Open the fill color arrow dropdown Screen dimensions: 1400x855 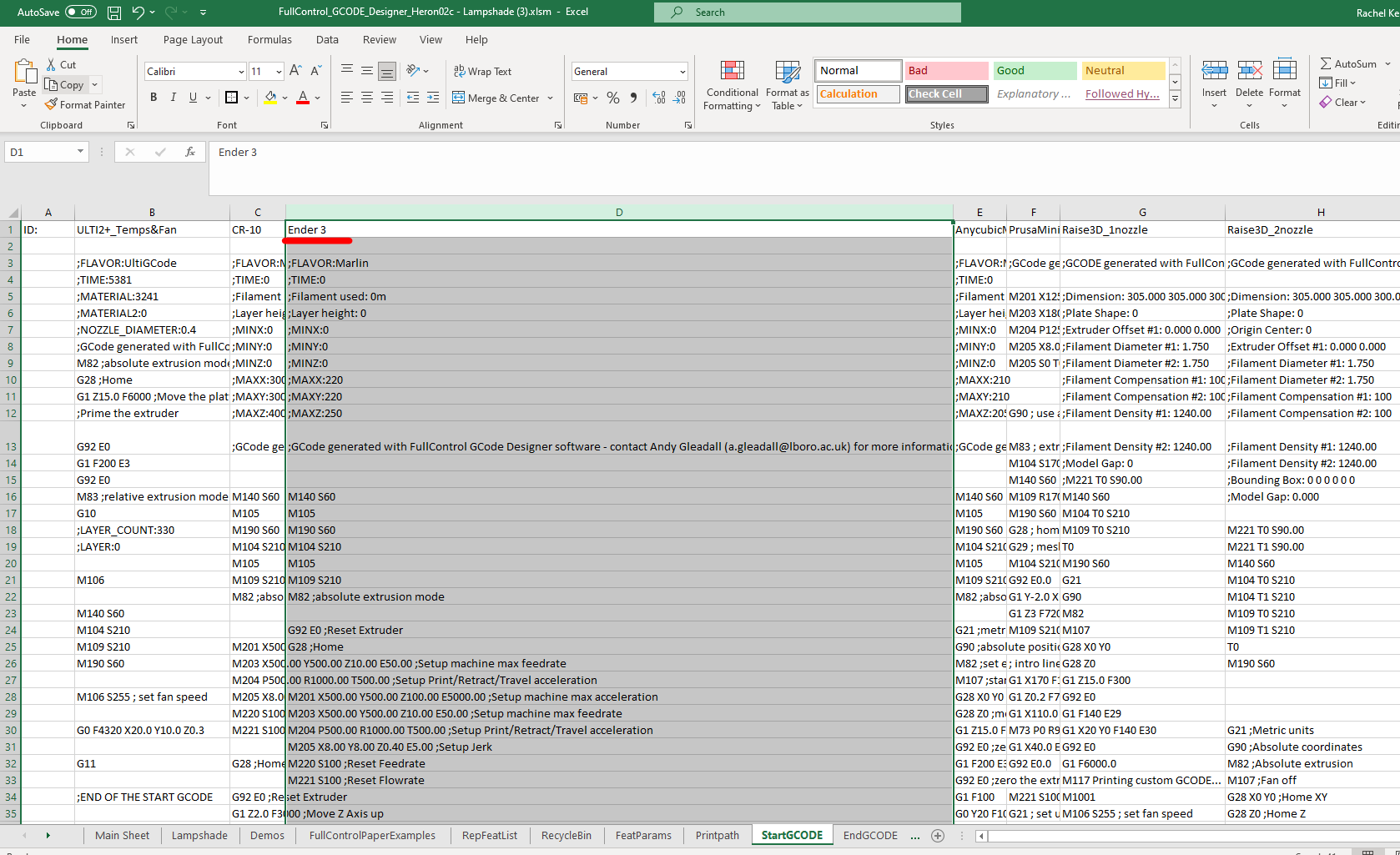(285, 98)
